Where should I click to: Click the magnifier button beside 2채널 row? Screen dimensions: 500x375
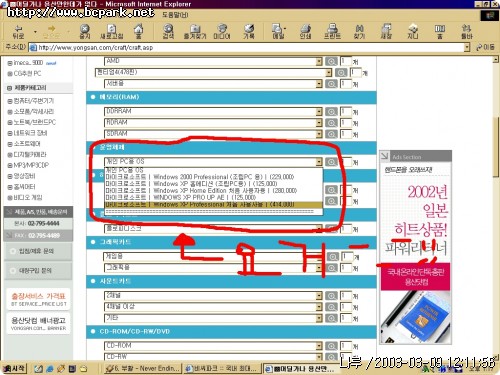pyautogui.click(x=331, y=296)
